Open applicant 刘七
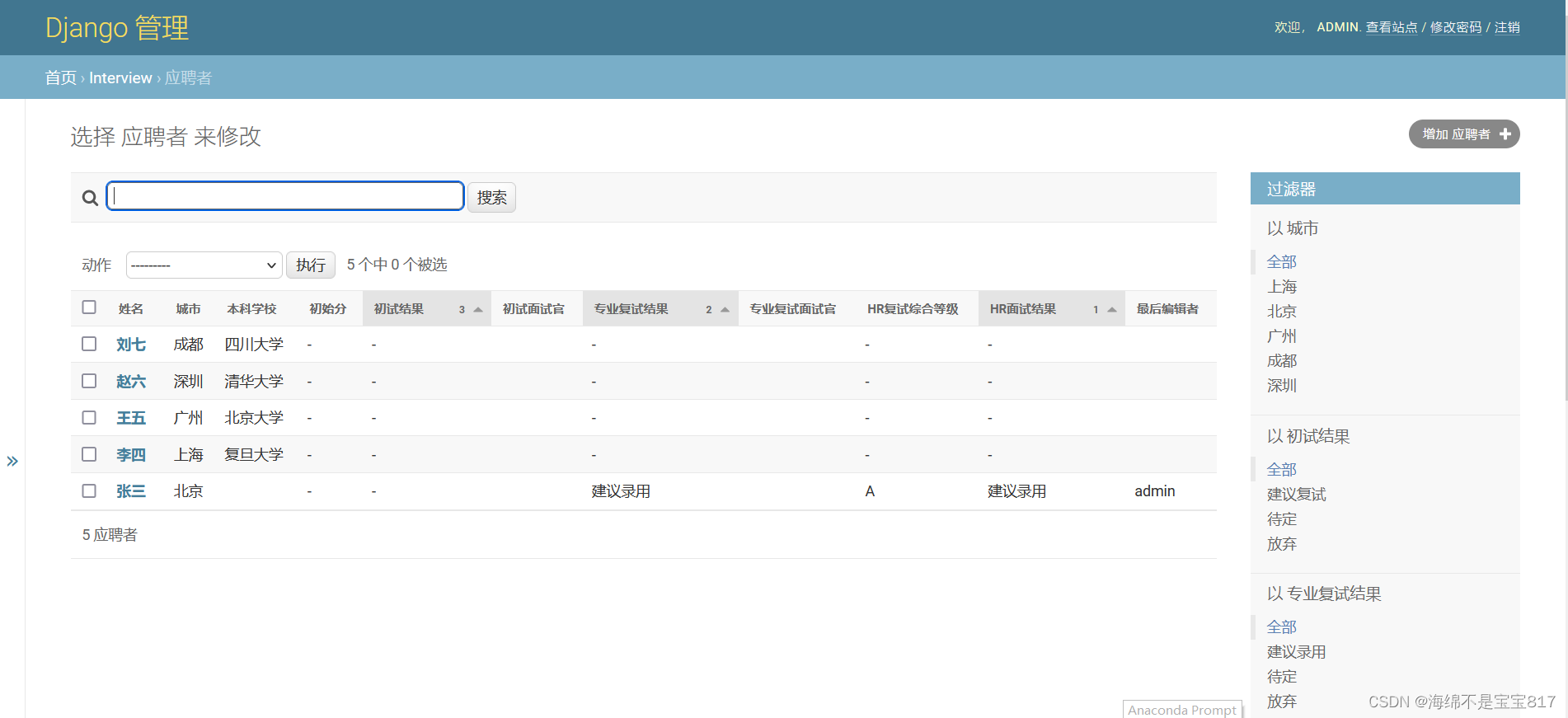This screenshot has height=718, width=1568. 131,345
